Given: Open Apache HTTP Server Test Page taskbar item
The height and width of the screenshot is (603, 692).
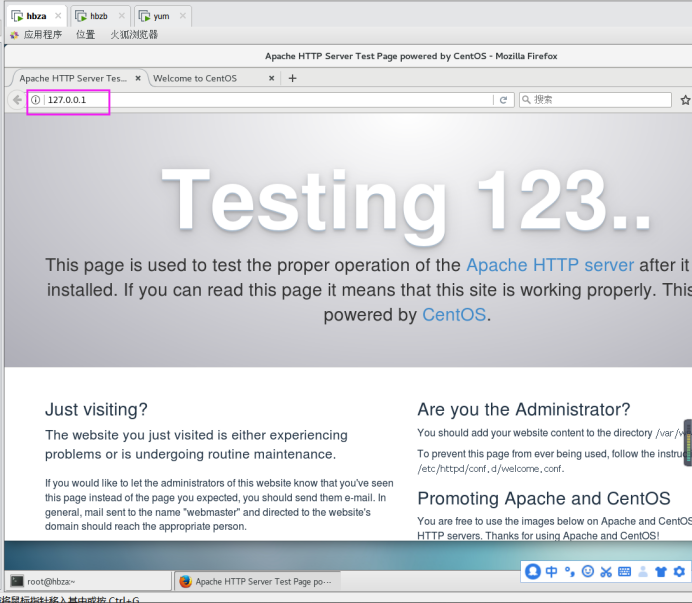Looking at the screenshot, I should tap(257, 581).
